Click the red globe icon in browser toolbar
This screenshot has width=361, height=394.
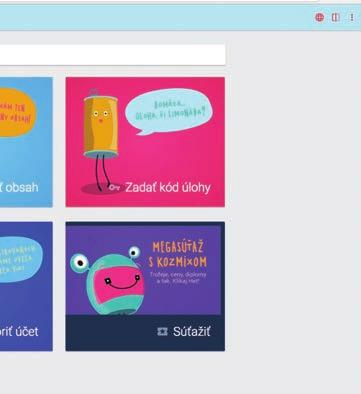[x=319, y=17]
